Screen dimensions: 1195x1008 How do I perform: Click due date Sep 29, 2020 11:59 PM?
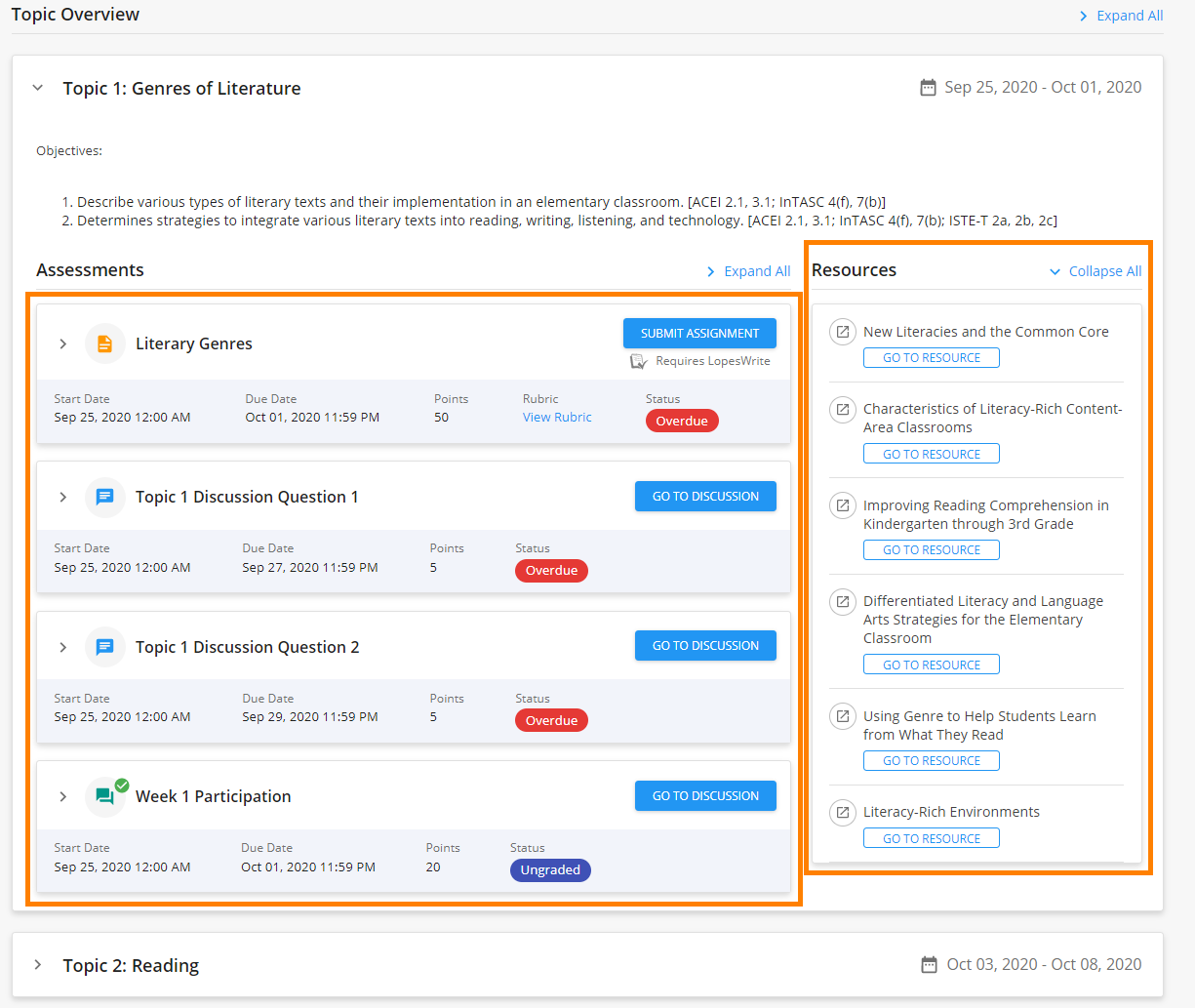point(310,716)
